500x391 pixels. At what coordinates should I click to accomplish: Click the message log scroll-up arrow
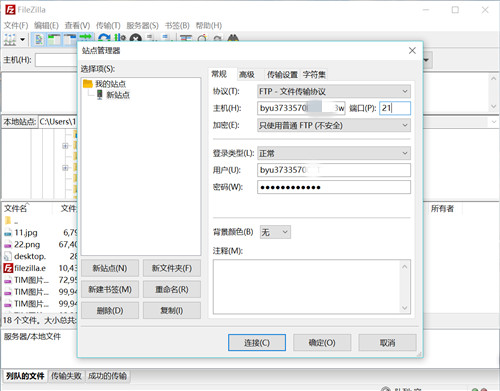[x=494, y=79]
